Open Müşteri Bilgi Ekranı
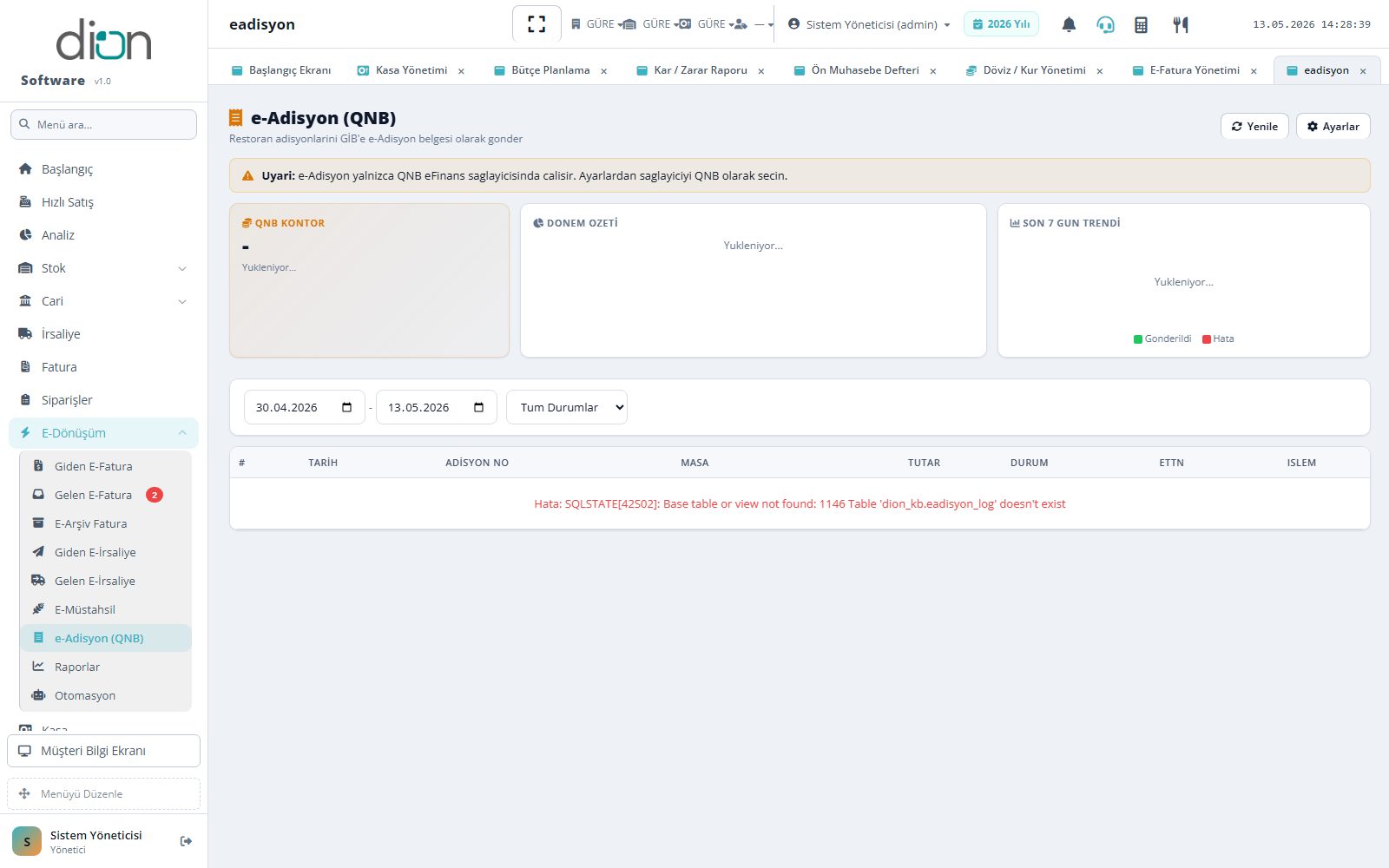The image size is (1389, 868). click(x=103, y=751)
